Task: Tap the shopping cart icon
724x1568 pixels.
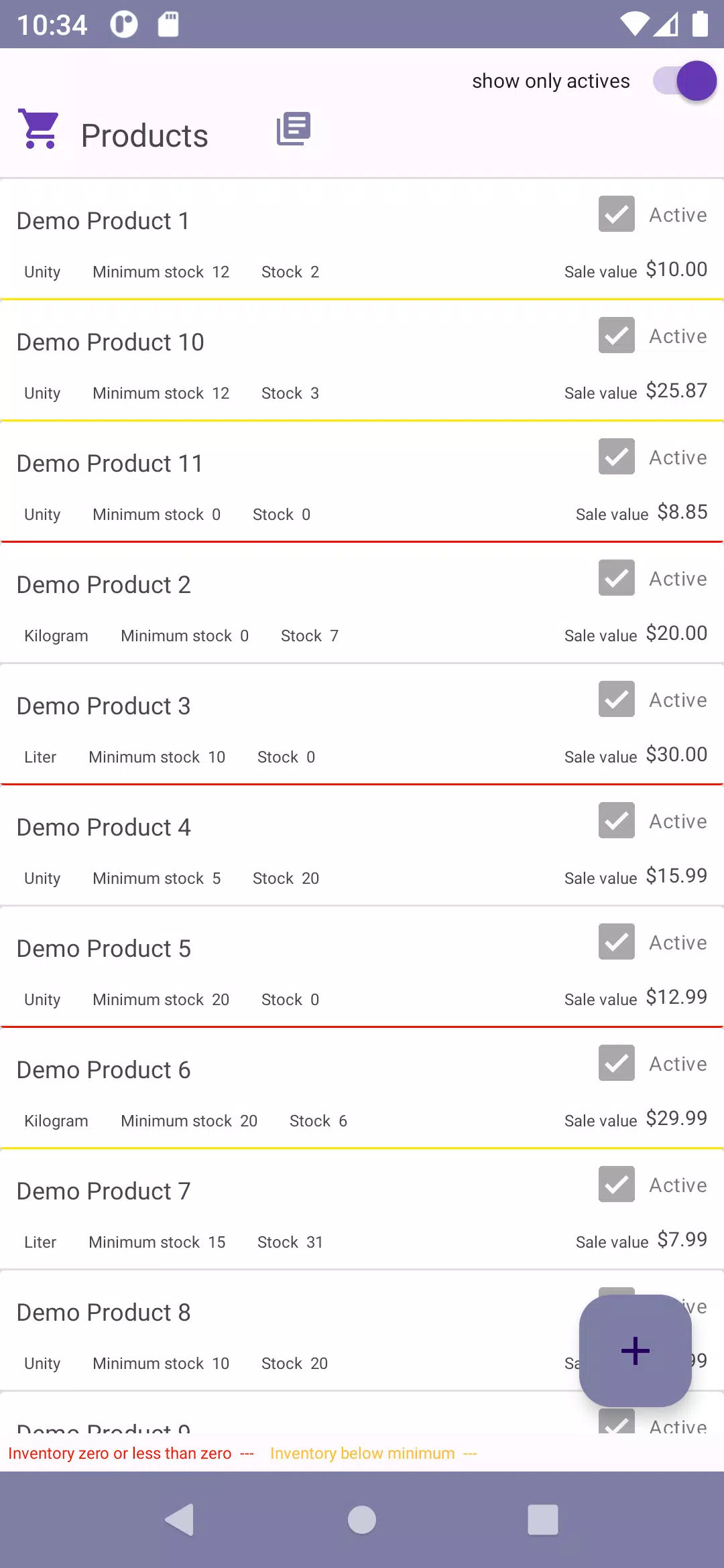Action: tap(40, 129)
